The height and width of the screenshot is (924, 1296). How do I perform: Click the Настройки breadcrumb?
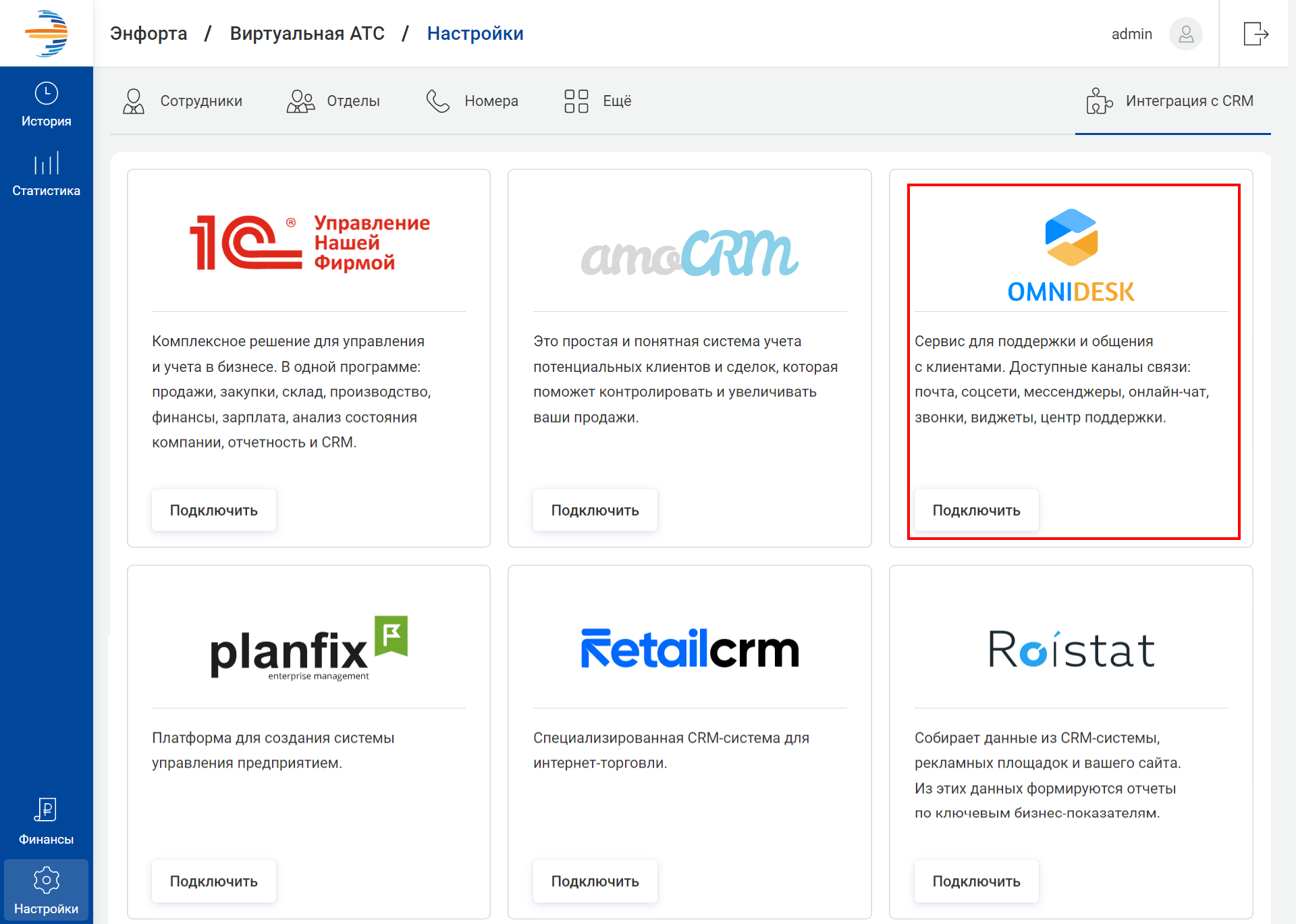click(x=475, y=33)
